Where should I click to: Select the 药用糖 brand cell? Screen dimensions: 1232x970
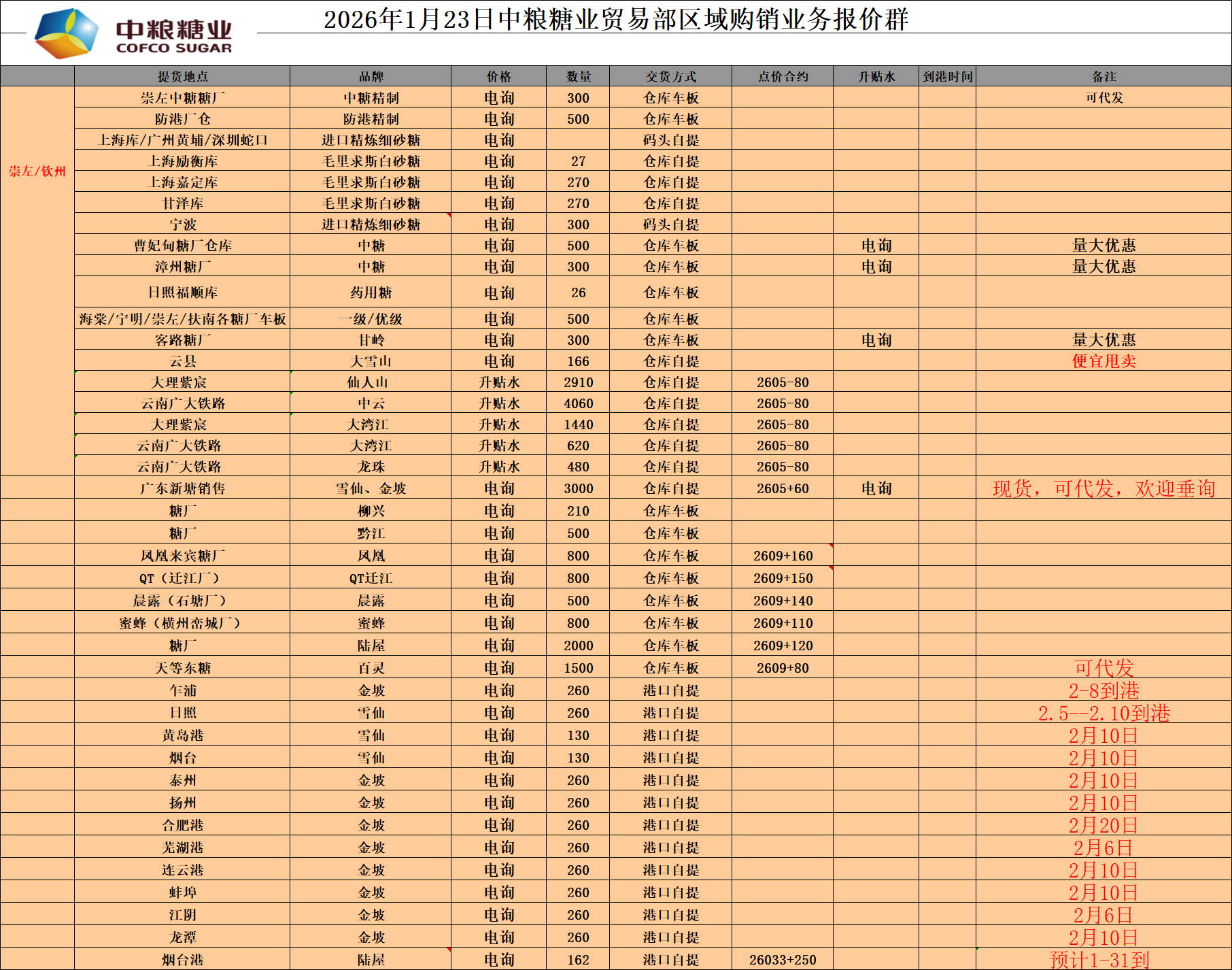[371, 292]
